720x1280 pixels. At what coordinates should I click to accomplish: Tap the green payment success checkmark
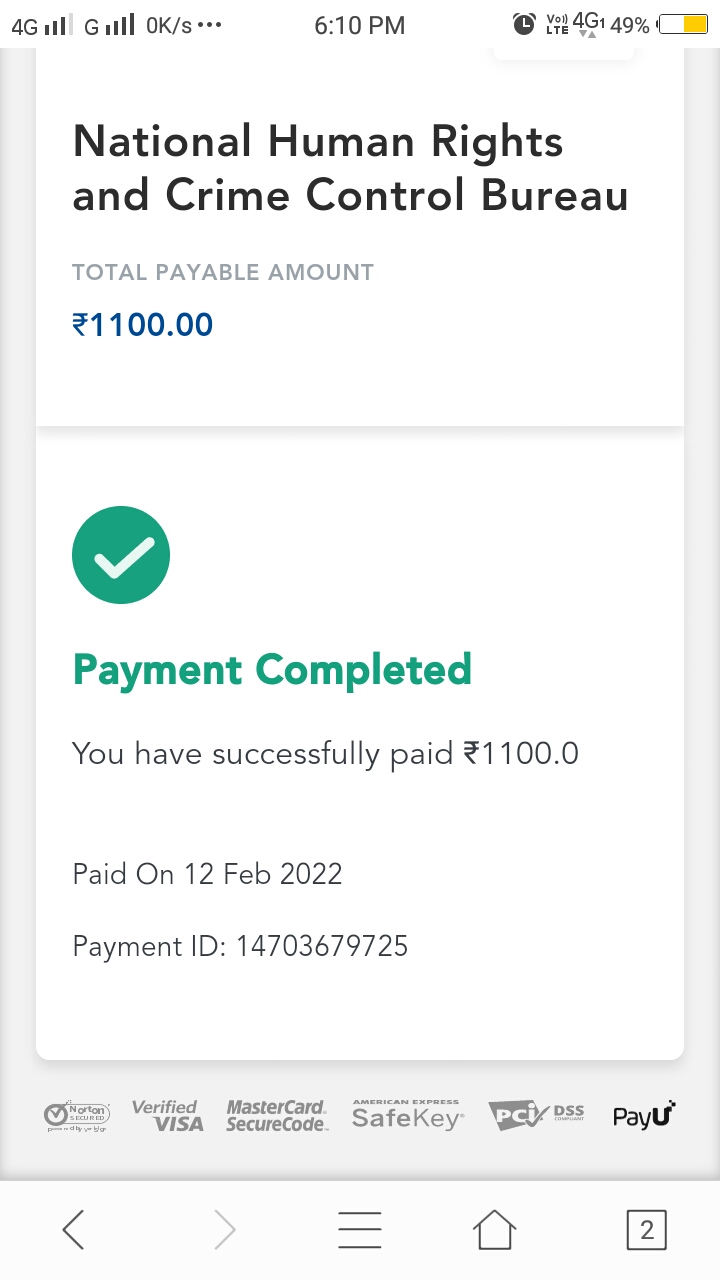point(121,555)
